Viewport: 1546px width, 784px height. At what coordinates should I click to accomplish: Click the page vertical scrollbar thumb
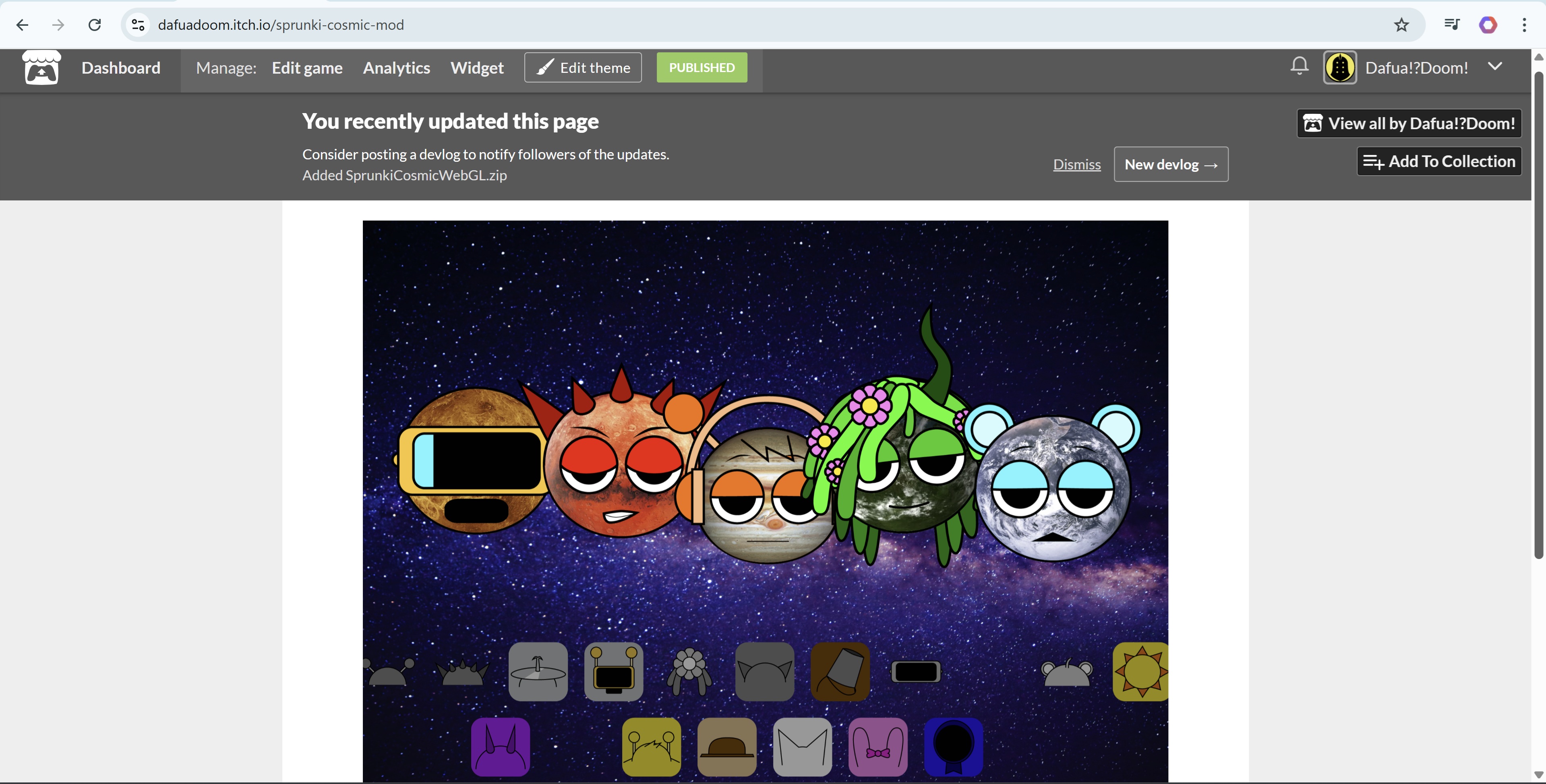pos(1539,315)
